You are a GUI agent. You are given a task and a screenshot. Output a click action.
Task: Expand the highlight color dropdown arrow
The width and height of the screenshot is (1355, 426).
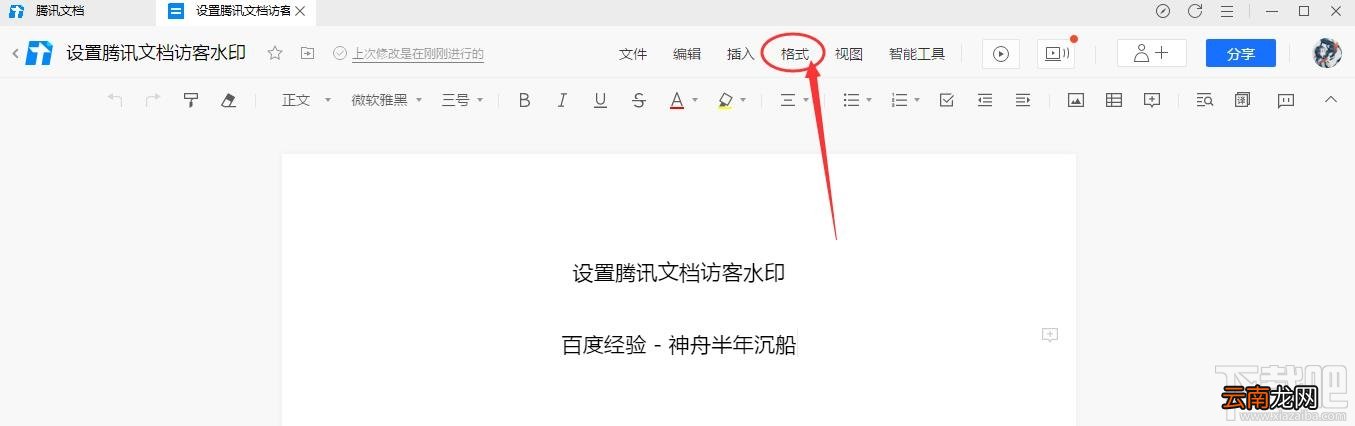(743, 100)
